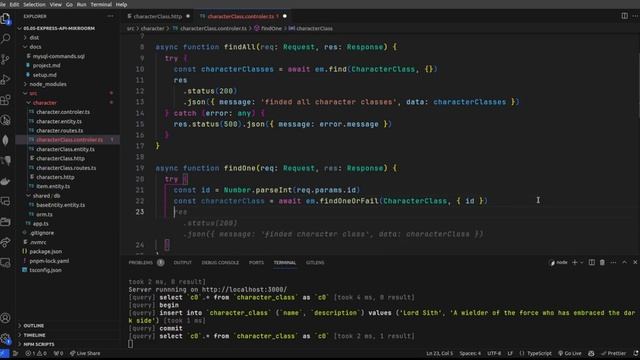Image resolution: width=640 pixels, height=360 pixels.
Task: Open the Search view in activity bar
Action: [6, 39]
